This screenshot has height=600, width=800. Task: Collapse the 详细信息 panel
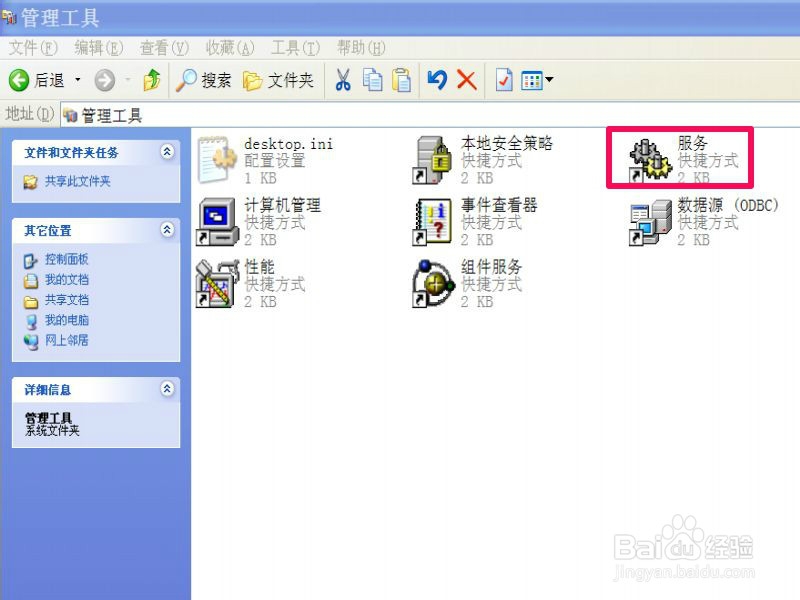tap(167, 389)
